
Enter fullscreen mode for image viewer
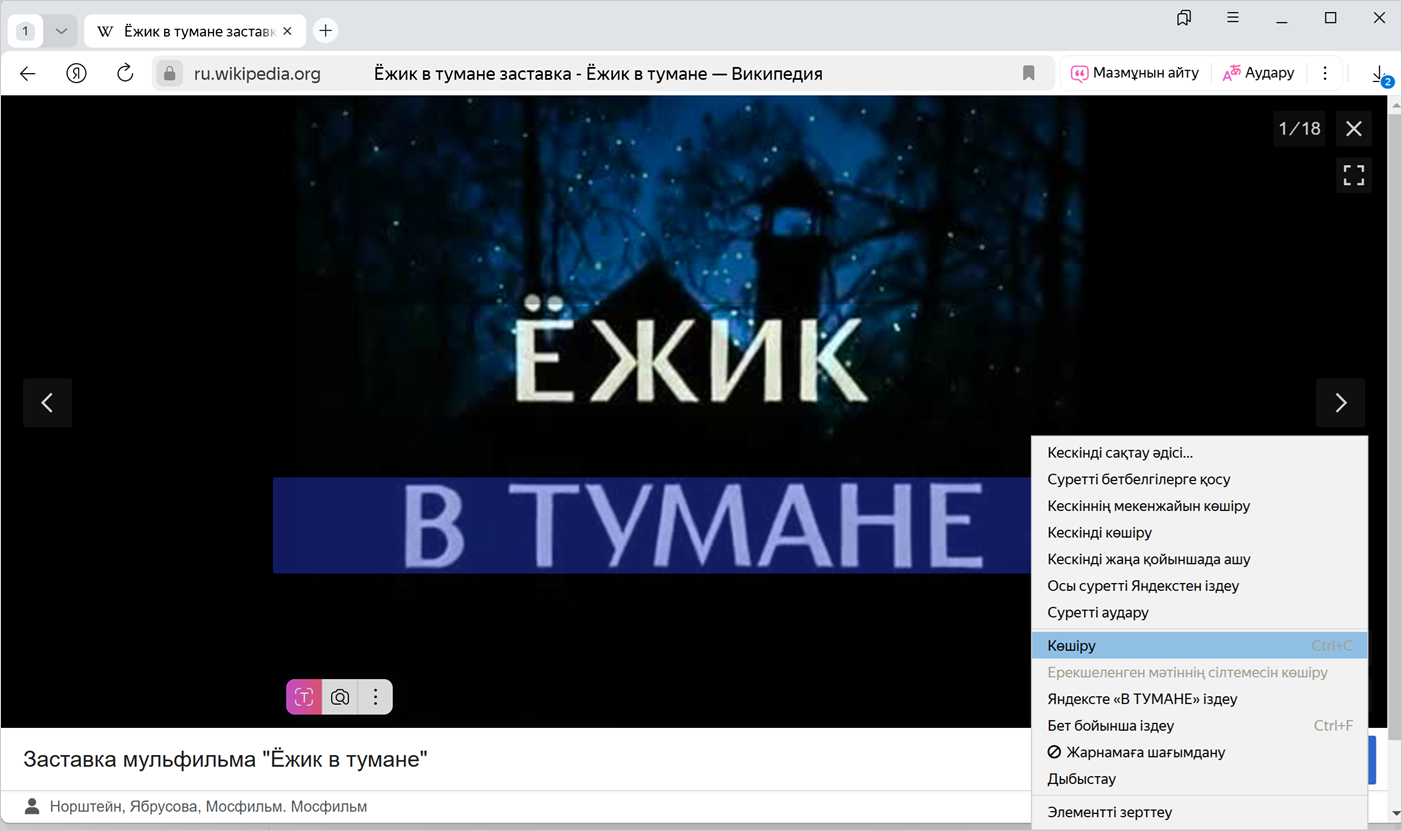(x=1353, y=176)
